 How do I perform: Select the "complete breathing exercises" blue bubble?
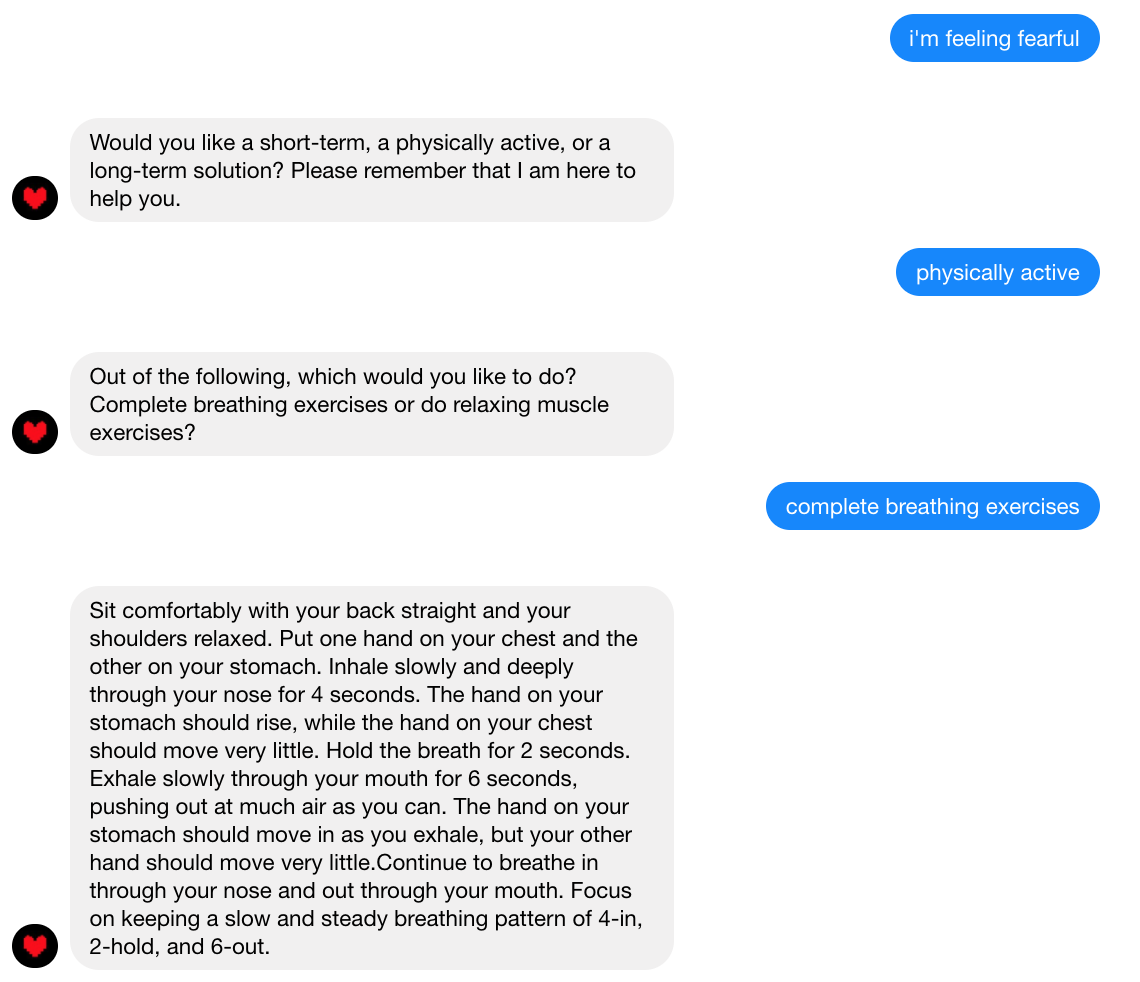932,507
